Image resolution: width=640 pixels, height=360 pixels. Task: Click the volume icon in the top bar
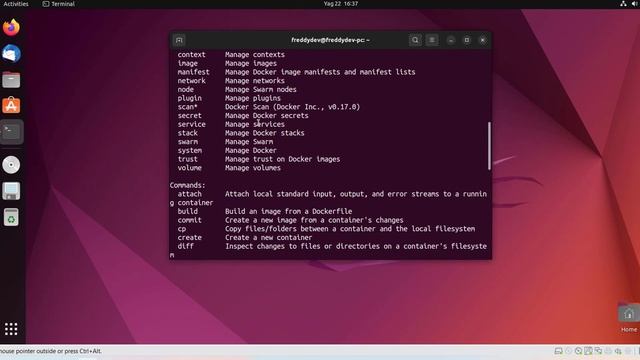pos(636,4)
